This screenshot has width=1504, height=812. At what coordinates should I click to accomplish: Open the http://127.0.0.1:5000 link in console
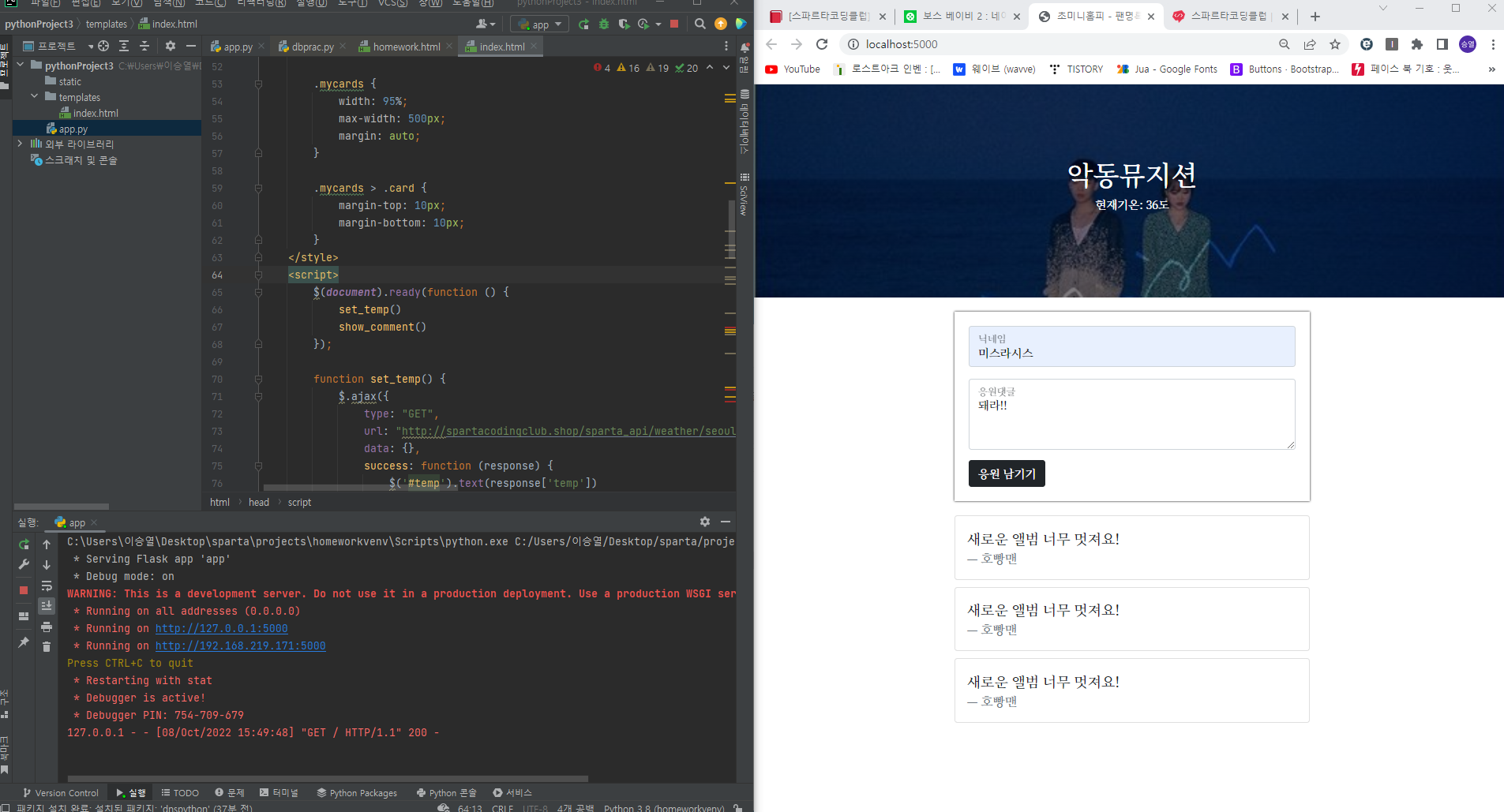(221, 628)
